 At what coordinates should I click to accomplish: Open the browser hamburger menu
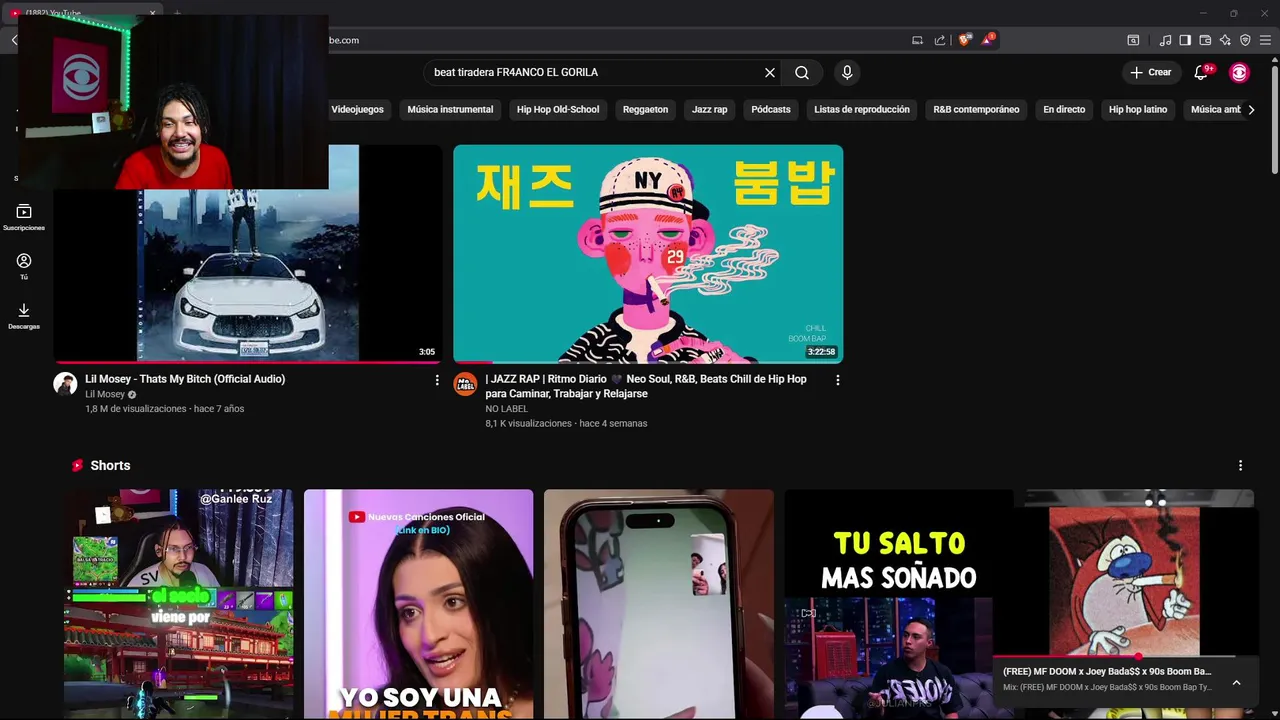point(1265,40)
